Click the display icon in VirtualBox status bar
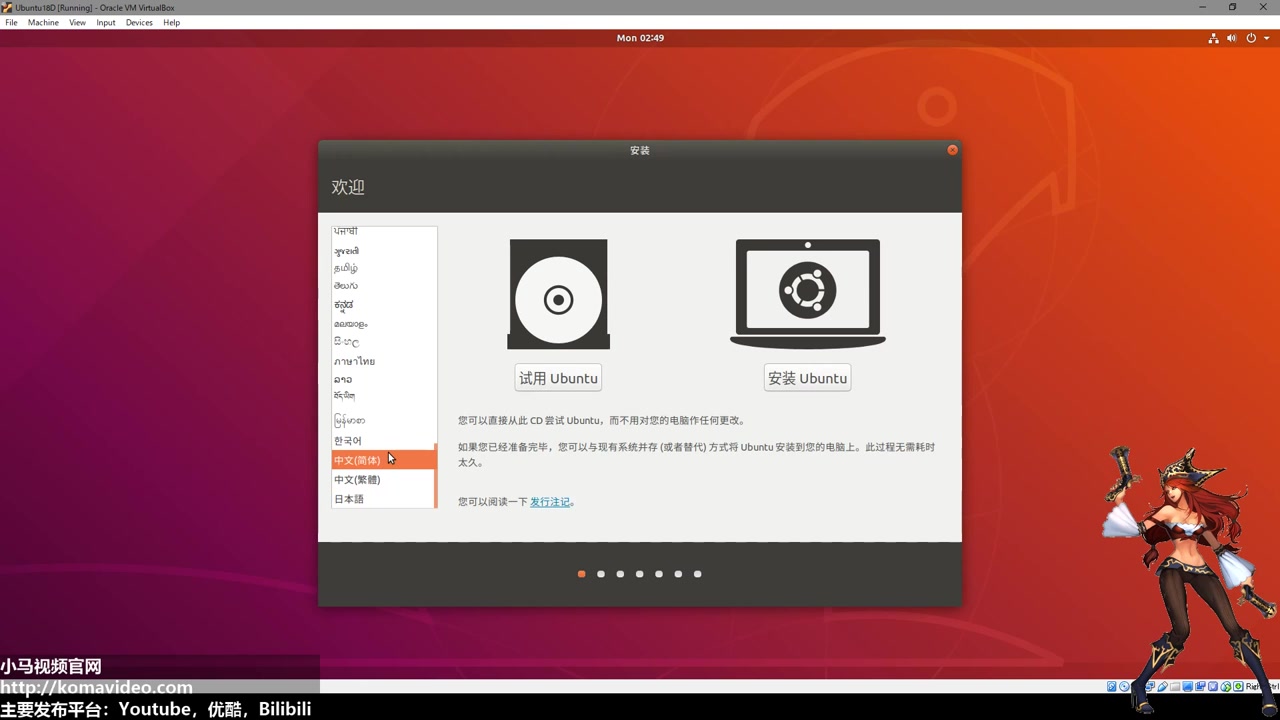The width and height of the screenshot is (1280, 720). (1187, 687)
